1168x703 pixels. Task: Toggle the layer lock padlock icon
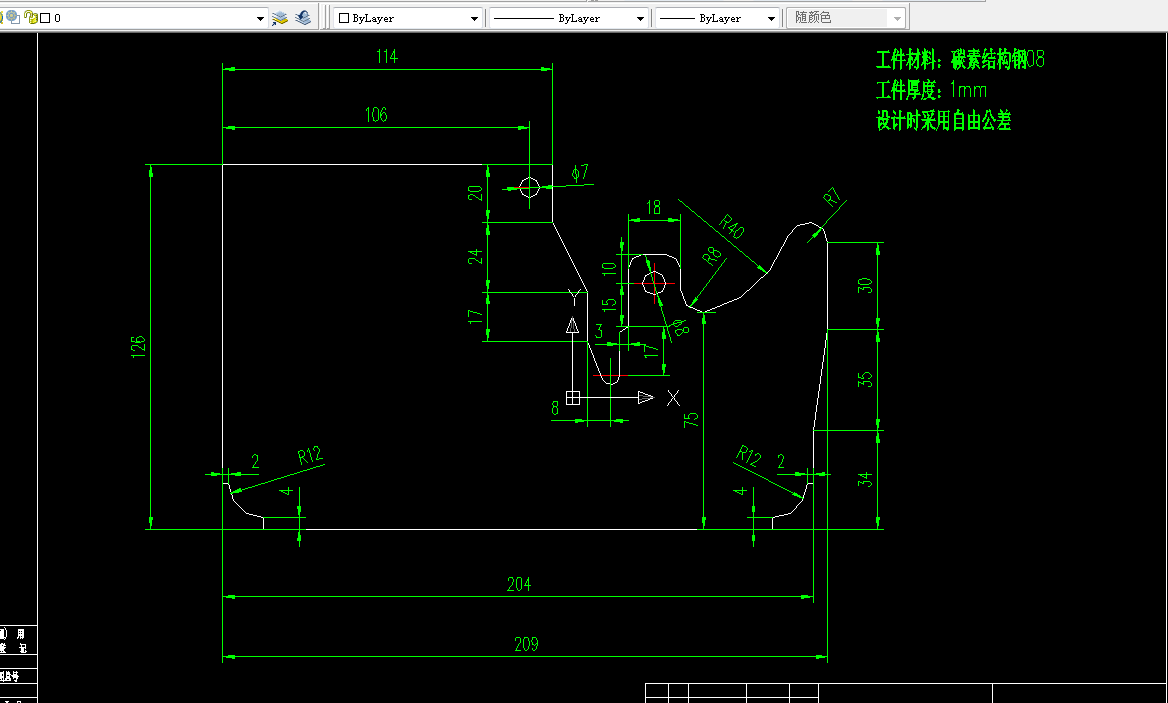[x=31, y=17]
